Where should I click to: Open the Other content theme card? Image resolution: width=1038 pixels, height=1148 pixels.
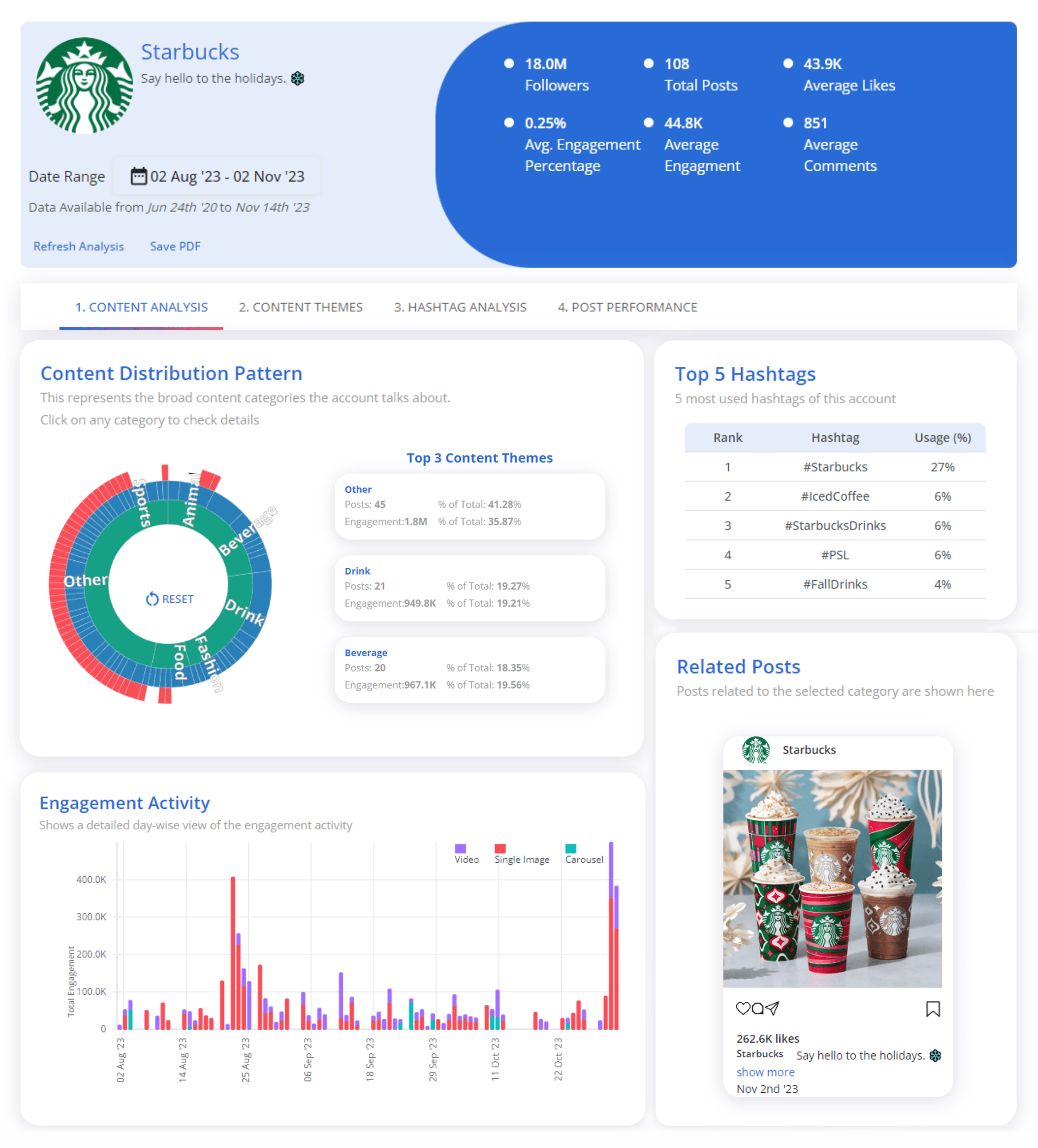point(470,506)
